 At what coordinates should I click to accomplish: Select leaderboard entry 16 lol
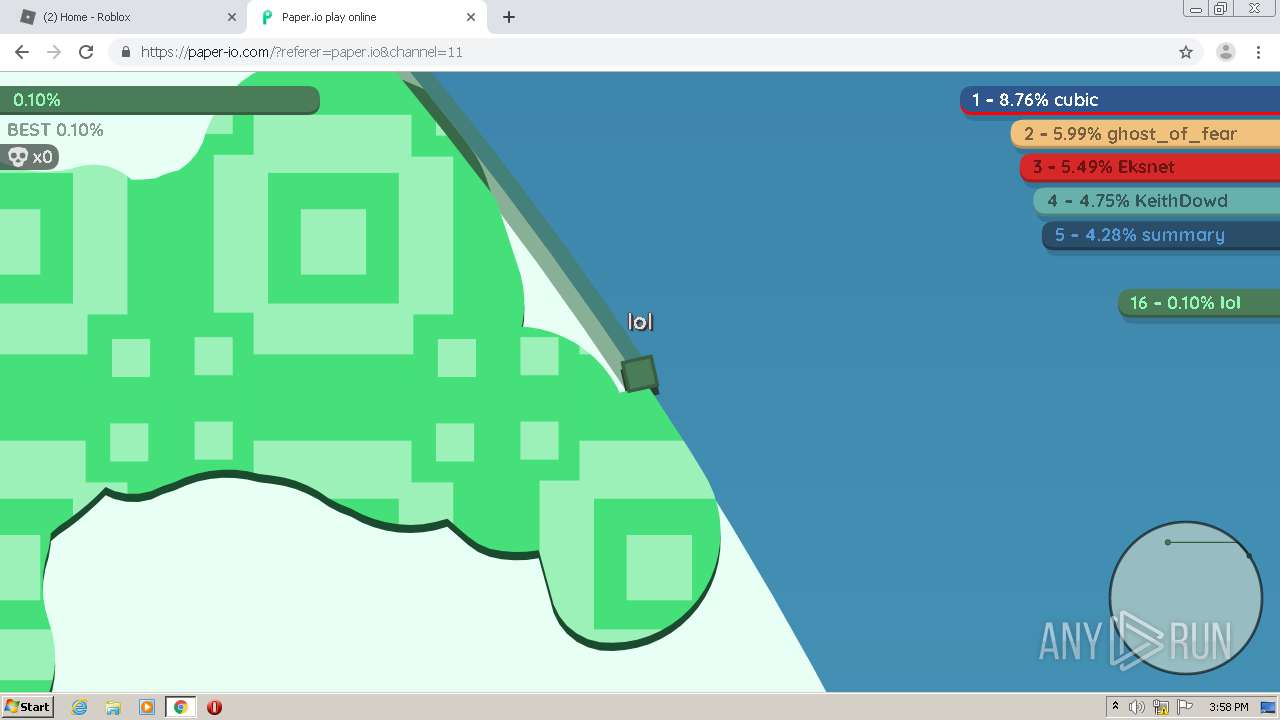click(1199, 303)
